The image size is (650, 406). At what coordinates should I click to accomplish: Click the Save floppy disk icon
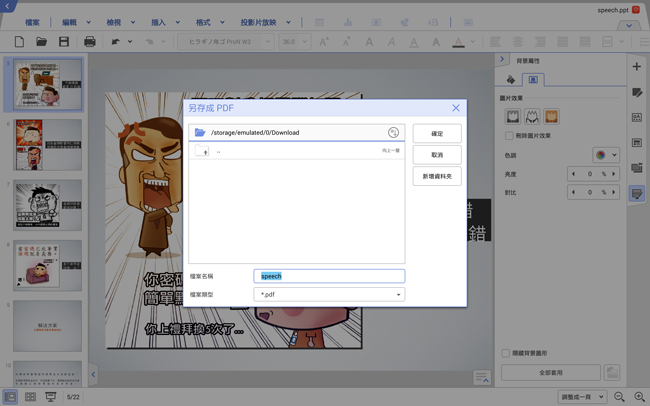pyautogui.click(x=63, y=41)
